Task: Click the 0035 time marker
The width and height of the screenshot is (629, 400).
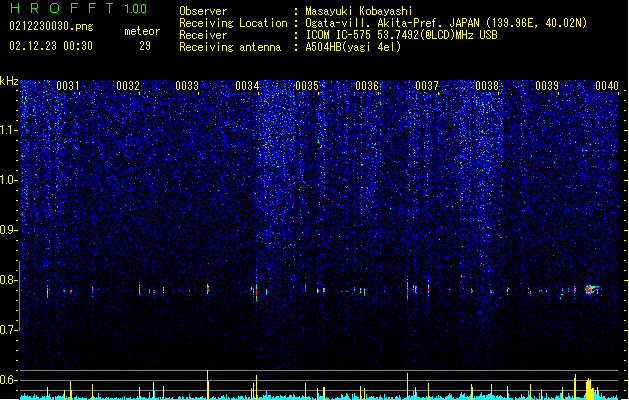Action: (307, 86)
